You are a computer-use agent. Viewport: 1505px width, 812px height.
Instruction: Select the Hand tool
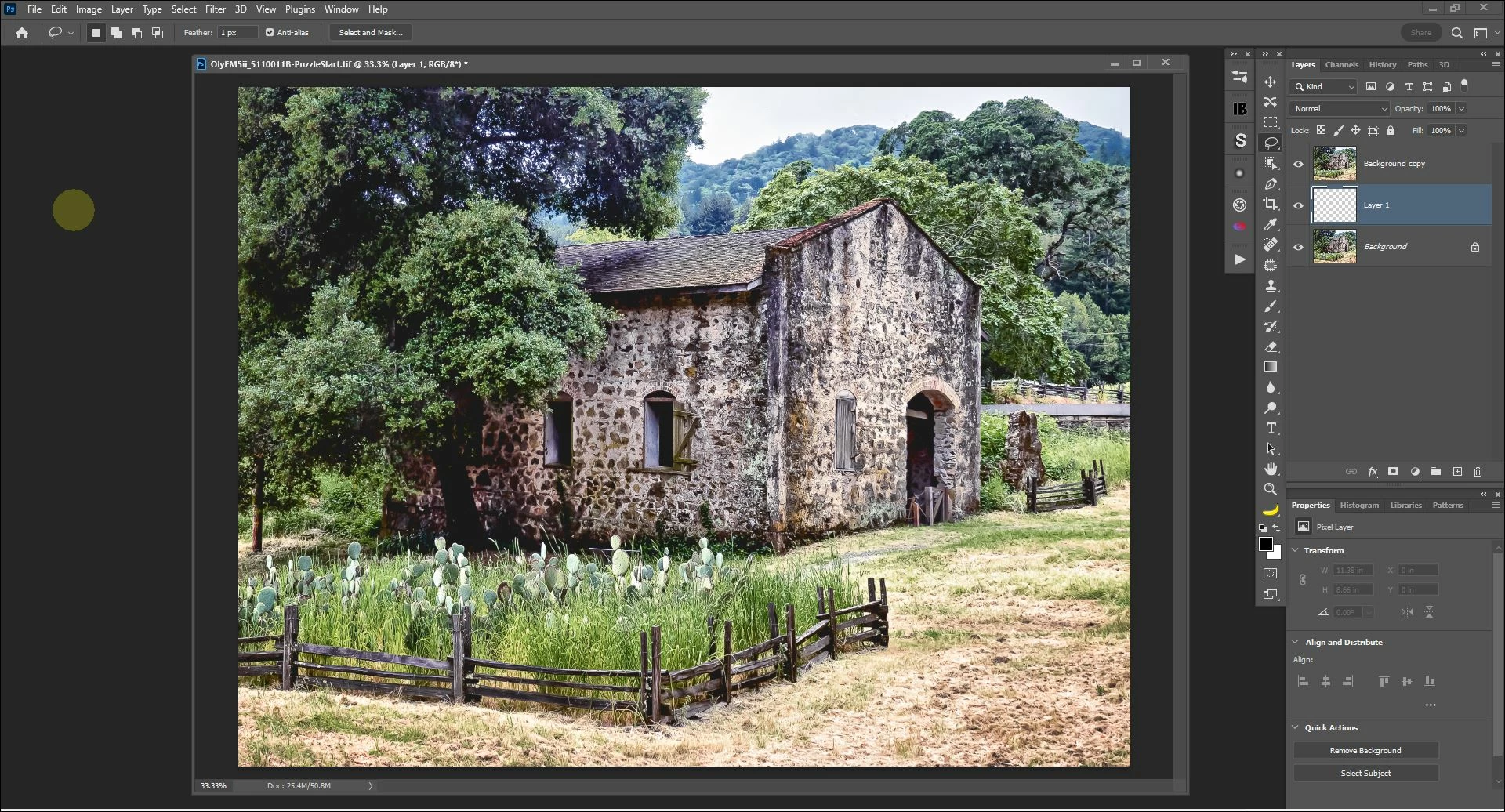click(1270, 469)
